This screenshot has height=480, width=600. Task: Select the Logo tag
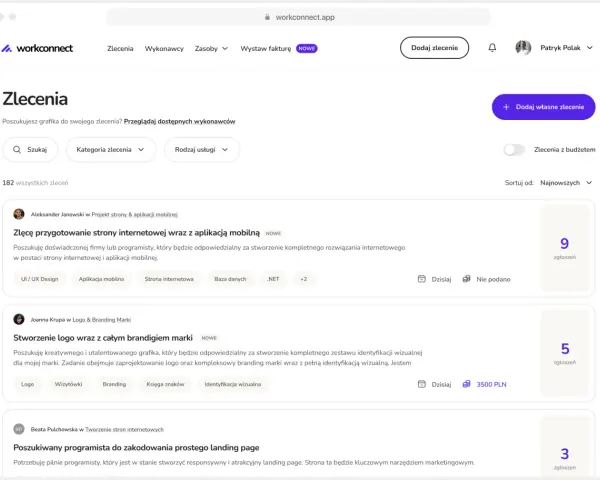click(28, 384)
